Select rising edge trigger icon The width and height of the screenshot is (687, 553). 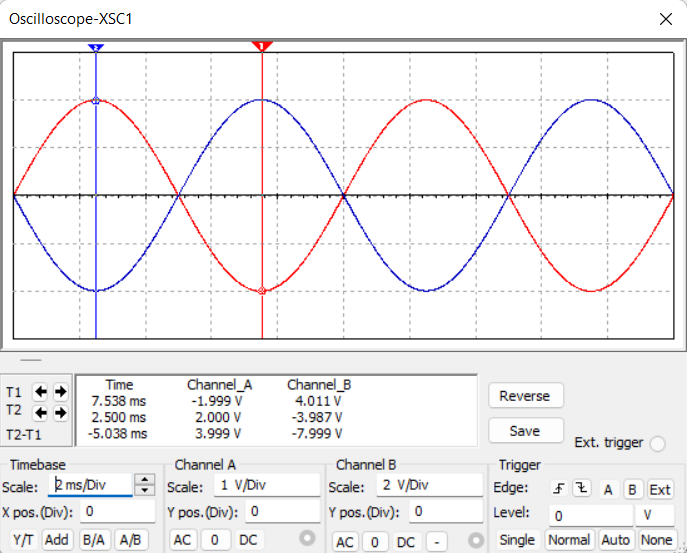(x=559, y=488)
